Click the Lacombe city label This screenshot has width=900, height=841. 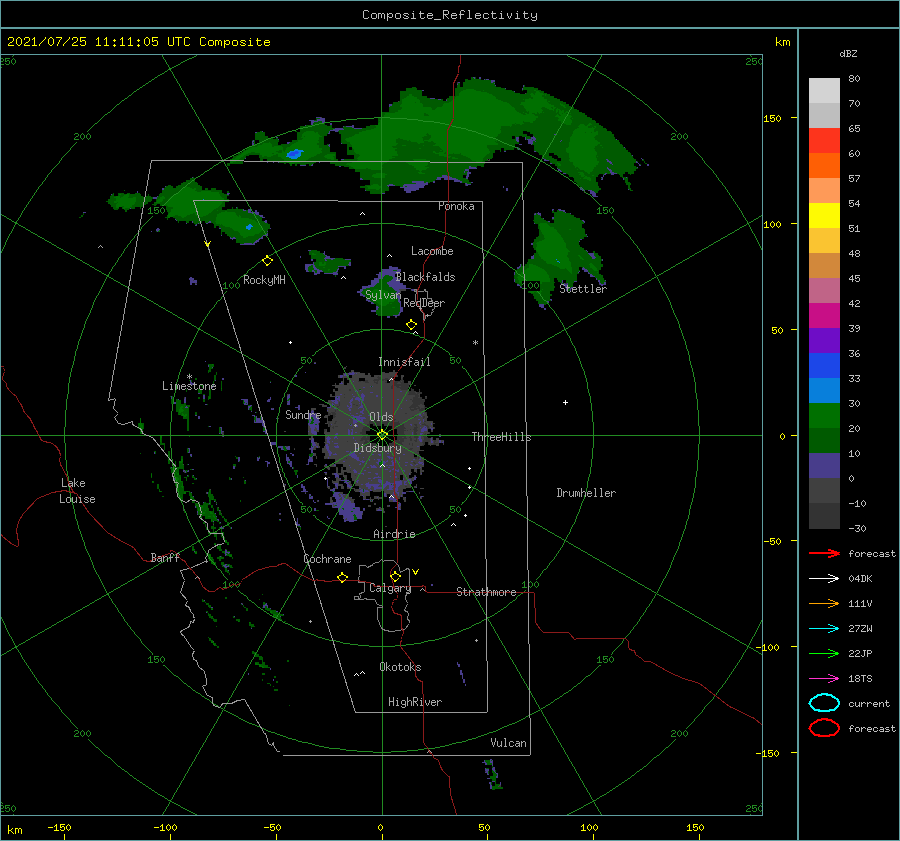click(x=432, y=251)
